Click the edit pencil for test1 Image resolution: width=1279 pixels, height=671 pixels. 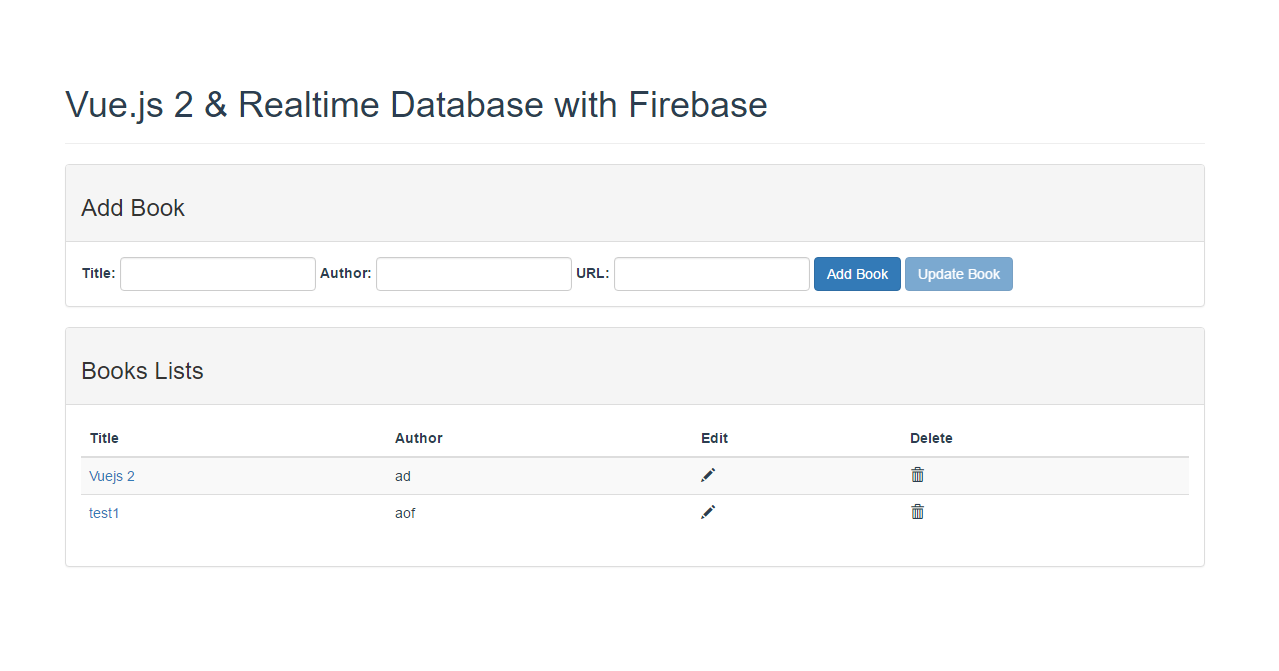pos(708,512)
